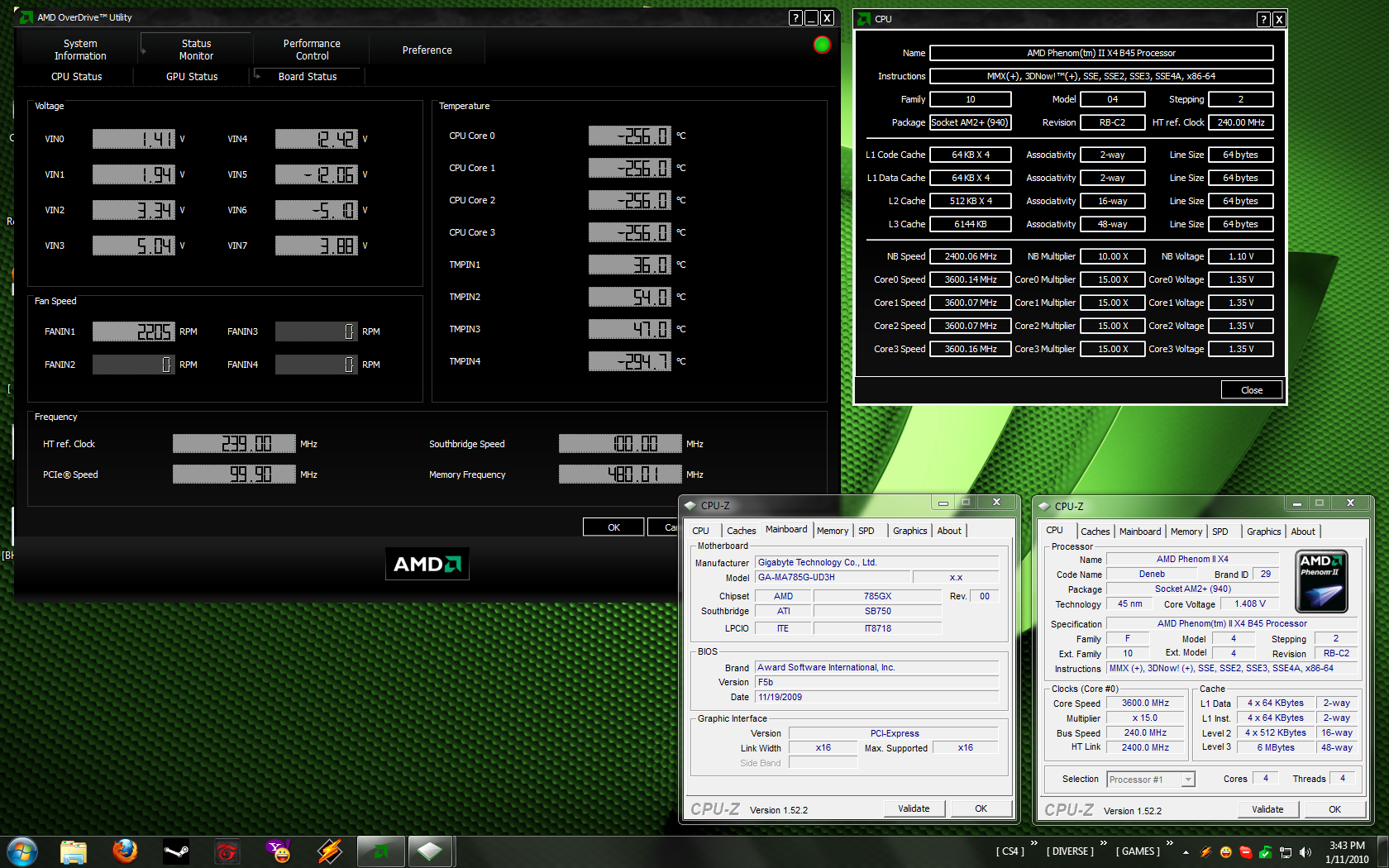Viewport: 1389px width, 868px height.
Task: Click OK in AMD OverDrive
Action: pyautogui.click(x=613, y=527)
